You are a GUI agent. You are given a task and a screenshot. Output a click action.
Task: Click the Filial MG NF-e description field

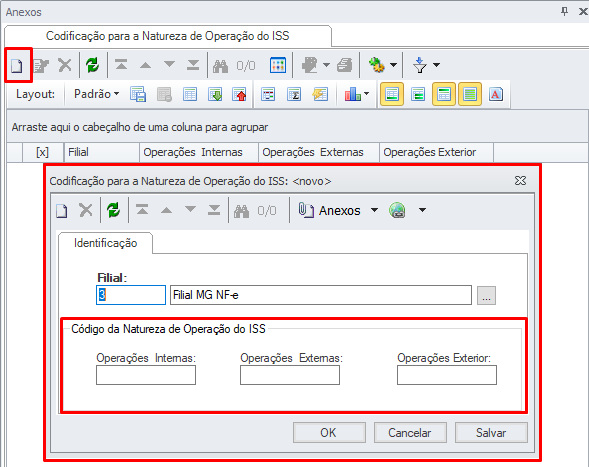(321, 295)
